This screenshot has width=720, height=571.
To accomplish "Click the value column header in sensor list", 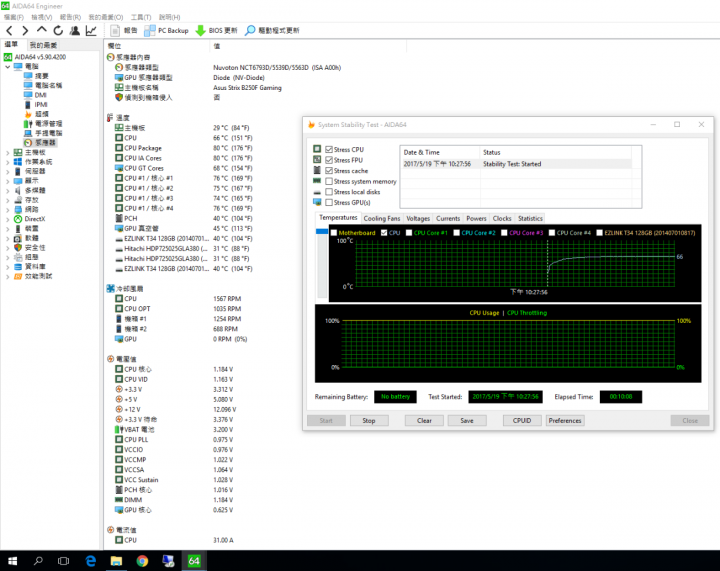I will point(309,46).
